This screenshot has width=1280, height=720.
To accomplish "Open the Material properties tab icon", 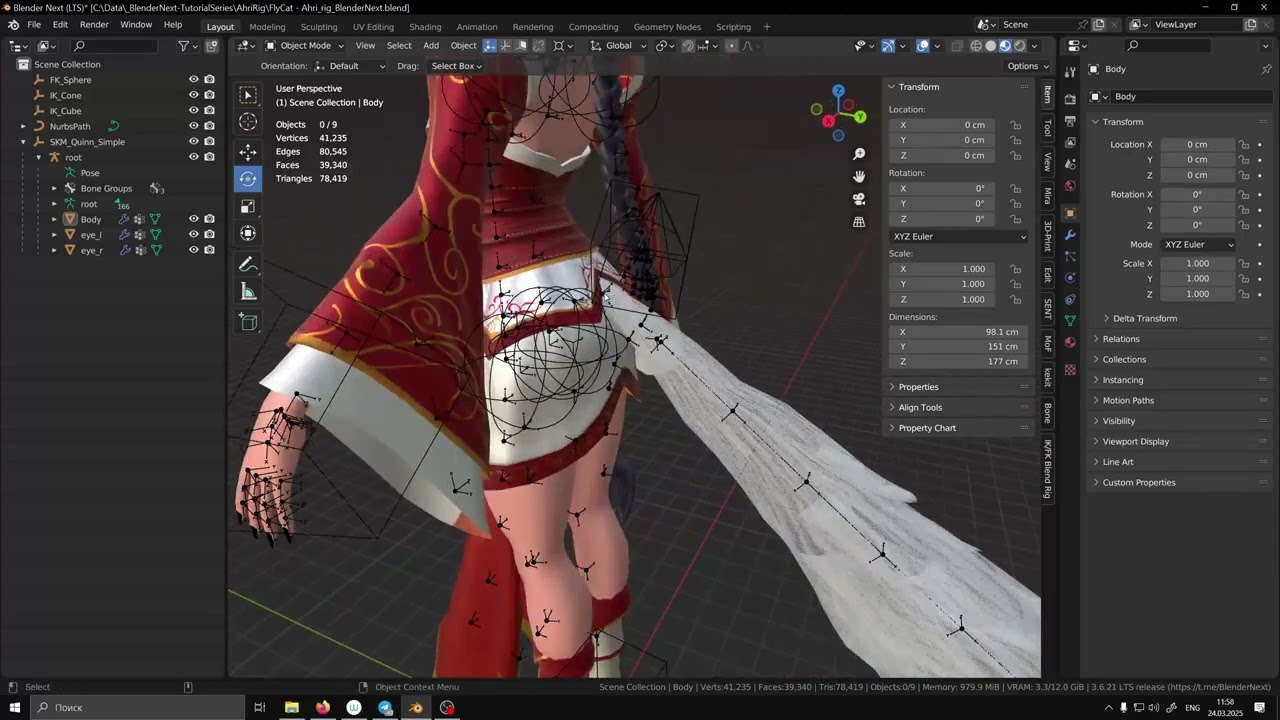I will (1070, 343).
